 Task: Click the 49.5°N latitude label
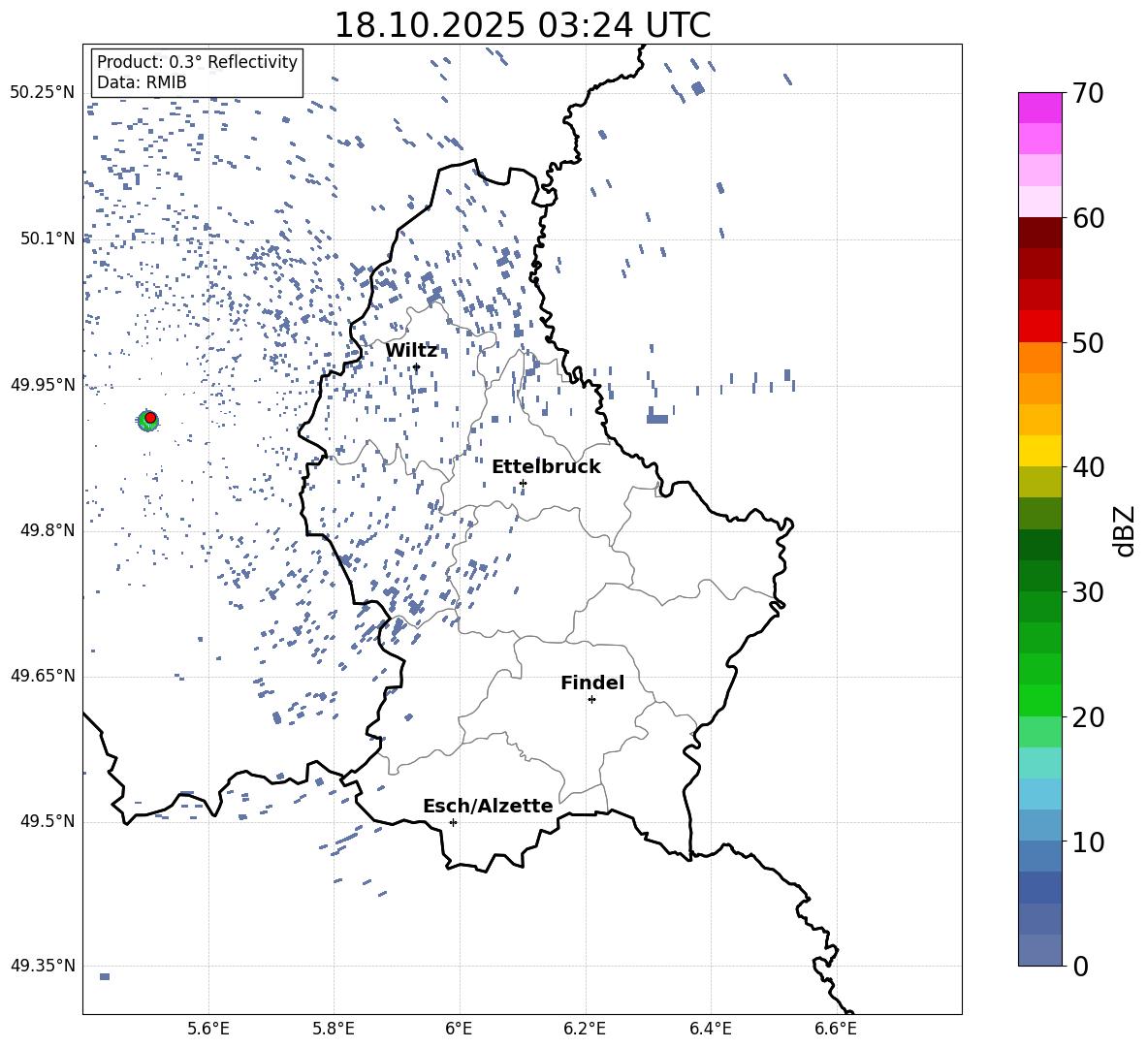[x=47, y=822]
